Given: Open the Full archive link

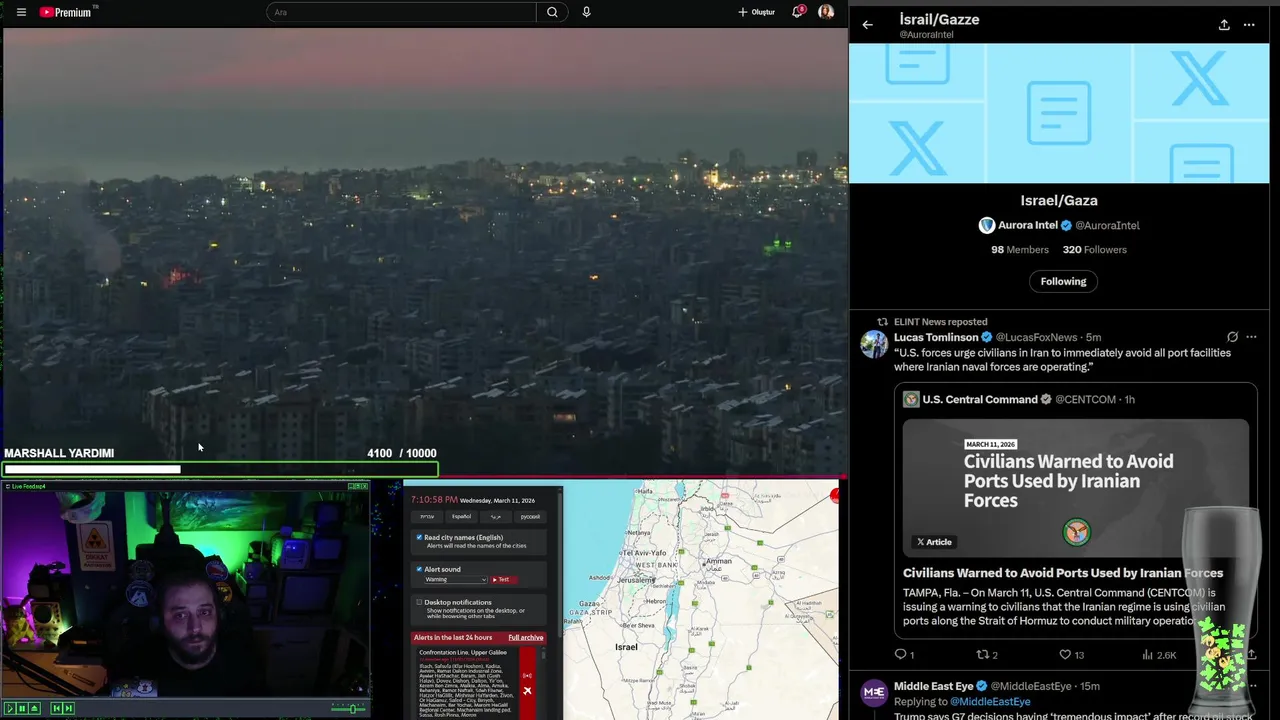Looking at the screenshot, I should tap(526, 638).
